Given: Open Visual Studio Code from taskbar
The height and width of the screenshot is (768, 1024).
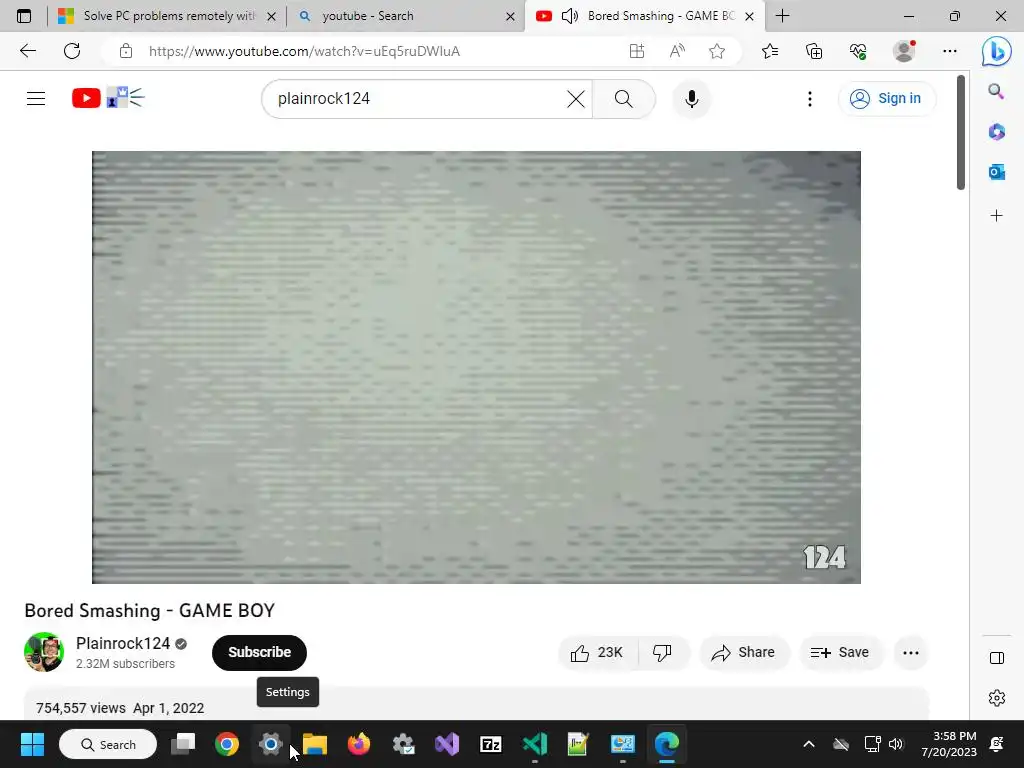Looking at the screenshot, I should pos(535,744).
